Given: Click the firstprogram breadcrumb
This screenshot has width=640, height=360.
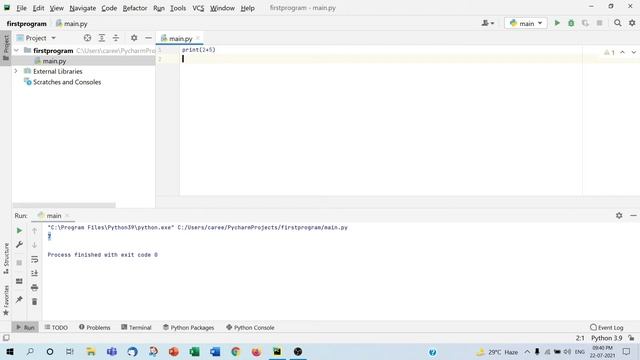Looking at the screenshot, I should click(x=27, y=24).
